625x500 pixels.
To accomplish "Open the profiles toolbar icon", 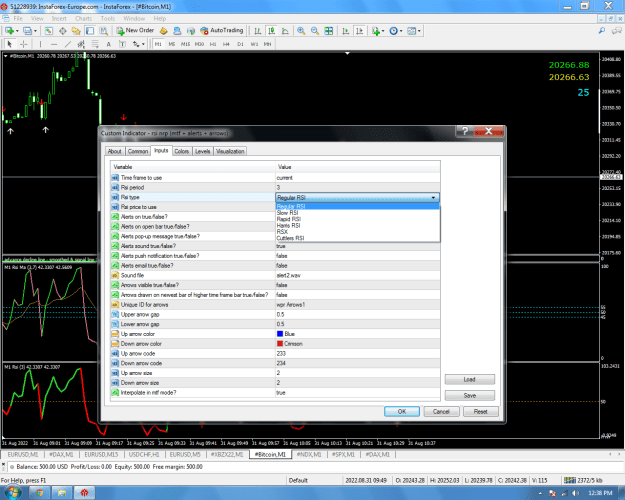I will [x=29, y=31].
